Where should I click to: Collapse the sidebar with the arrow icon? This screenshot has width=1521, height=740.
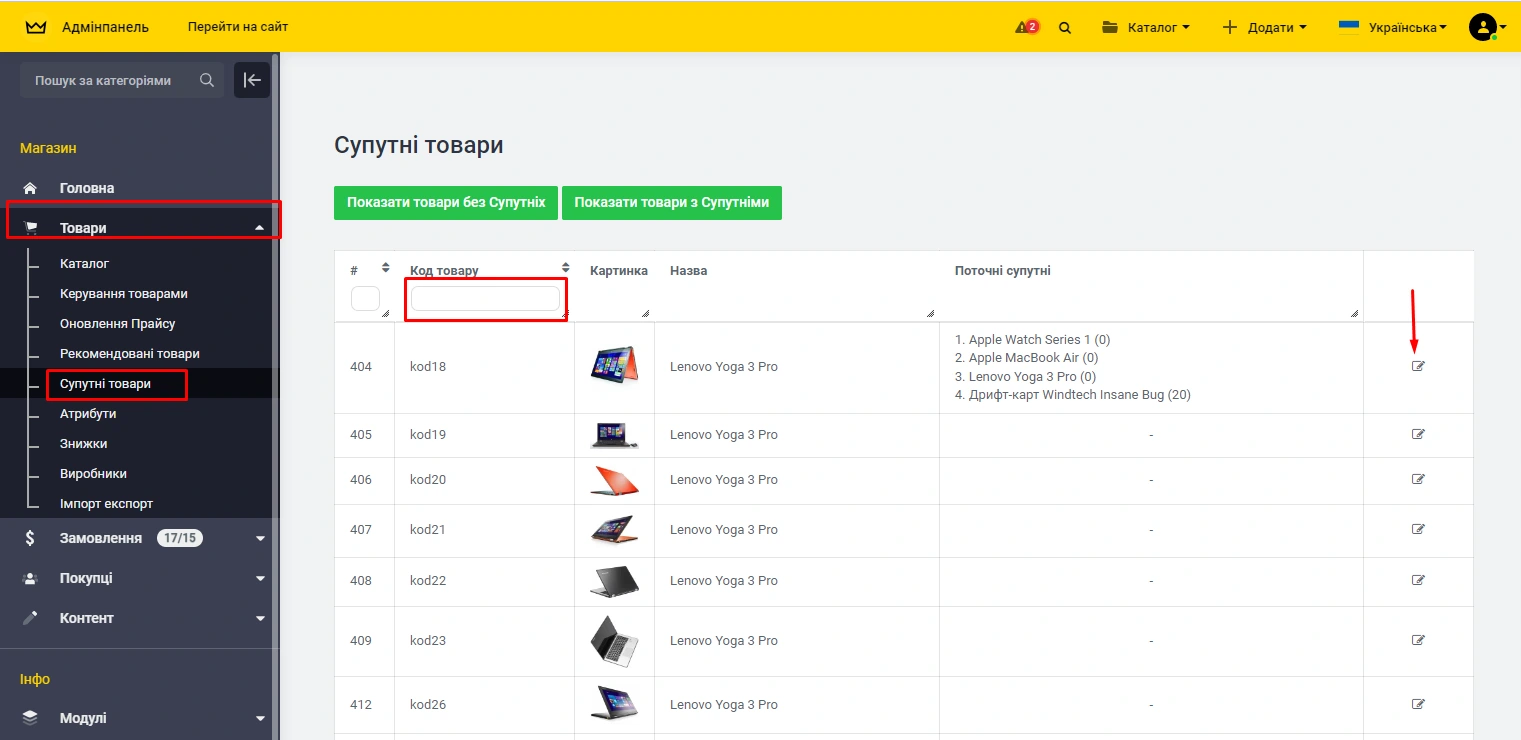point(252,80)
